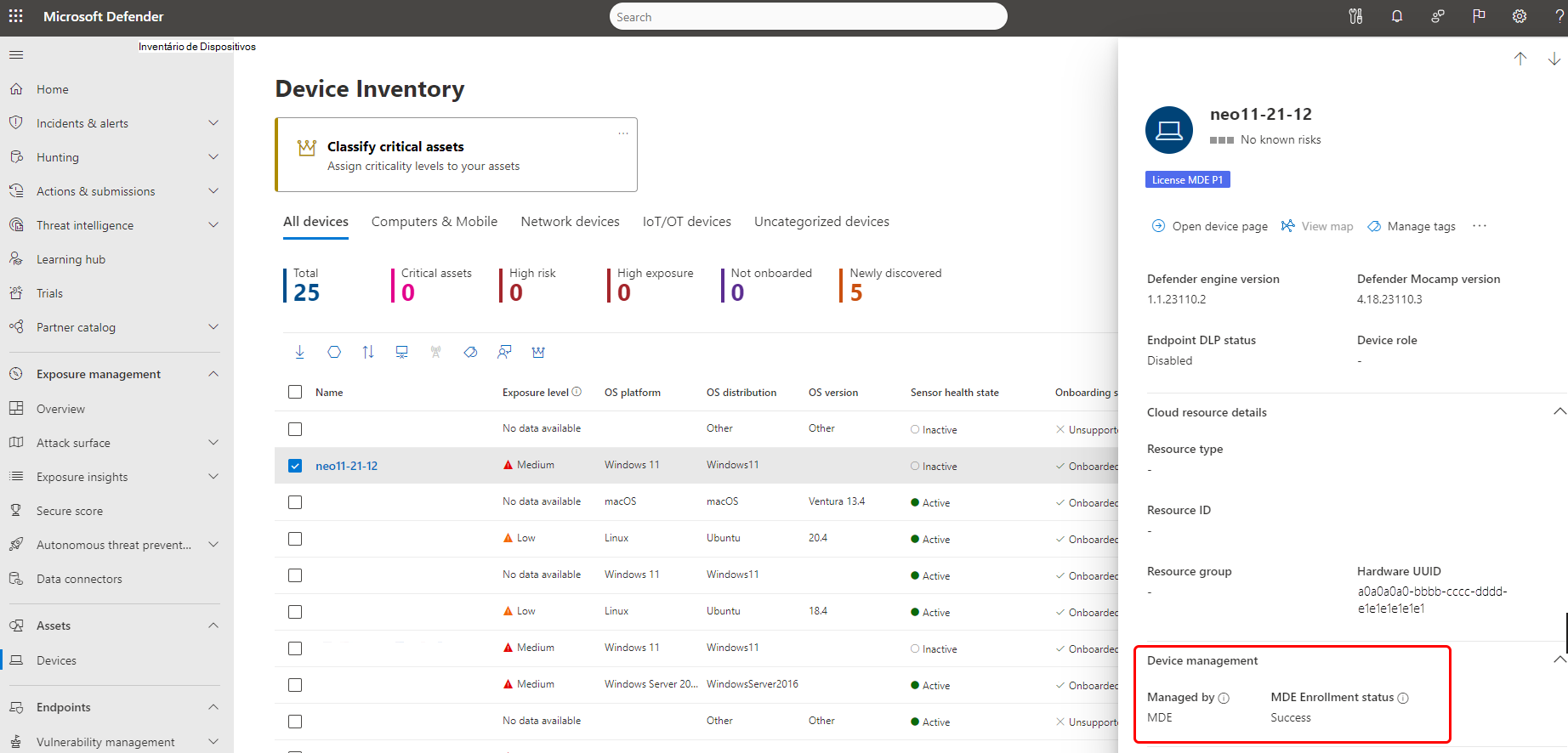Screen dimensions: 1568x753
Task: Go to previous device with up arrow
Action: point(1520,59)
